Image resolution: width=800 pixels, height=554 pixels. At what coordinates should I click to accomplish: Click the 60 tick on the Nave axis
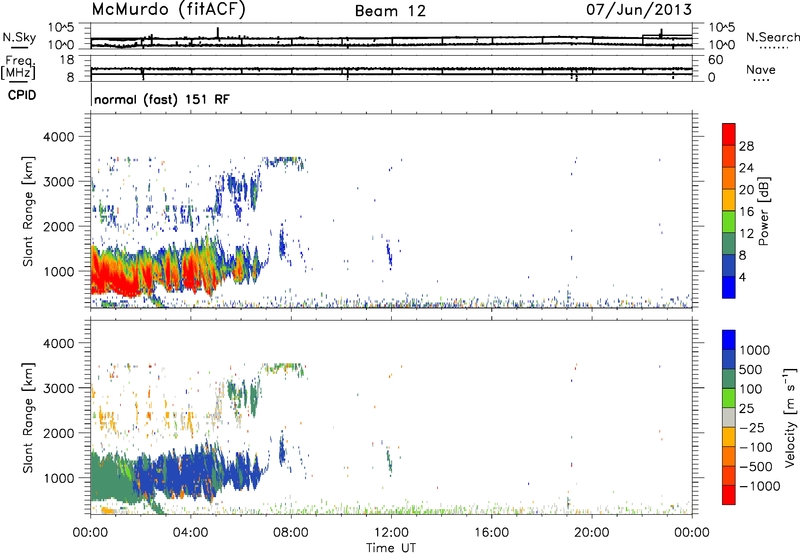pyautogui.click(x=715, y=60)
